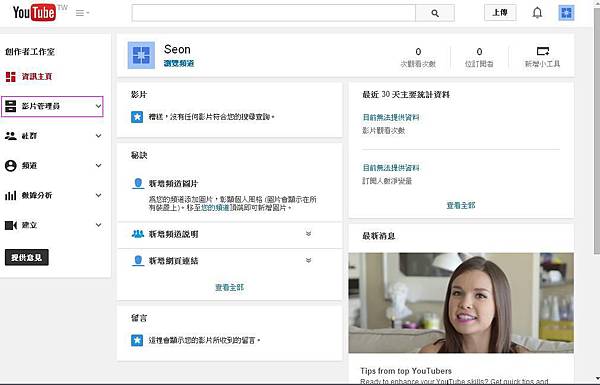This screenshot has width=600, height=385.
Task: Select 社群 in the sidebar
Action: pos(29,135)
